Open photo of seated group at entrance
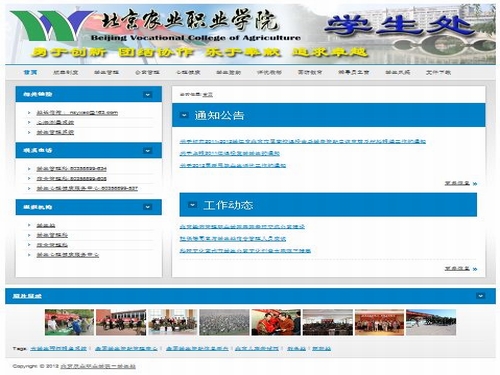This screenshot has width=500, height=375. [x=173, y=322]
